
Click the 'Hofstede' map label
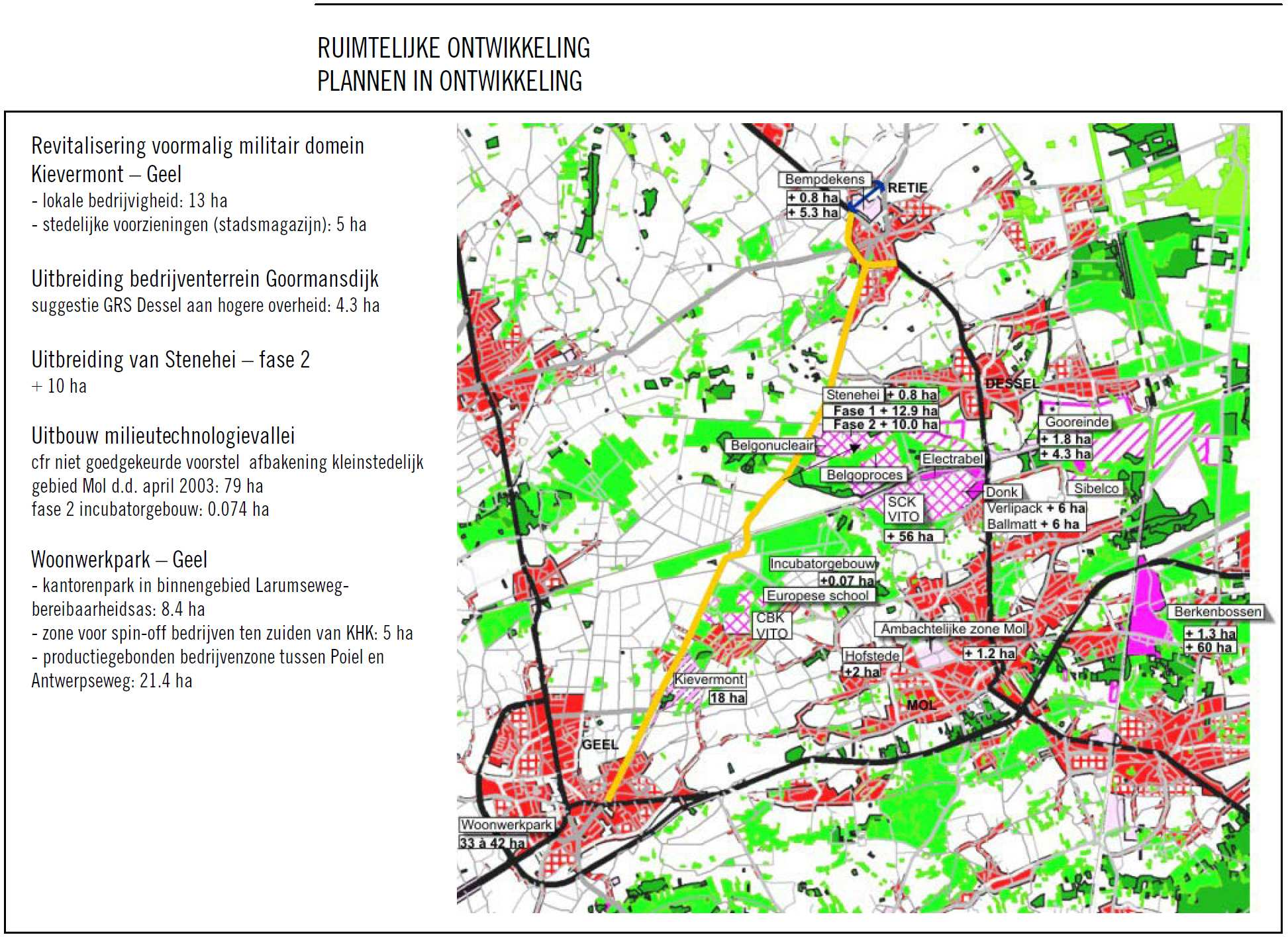point(871,656)
